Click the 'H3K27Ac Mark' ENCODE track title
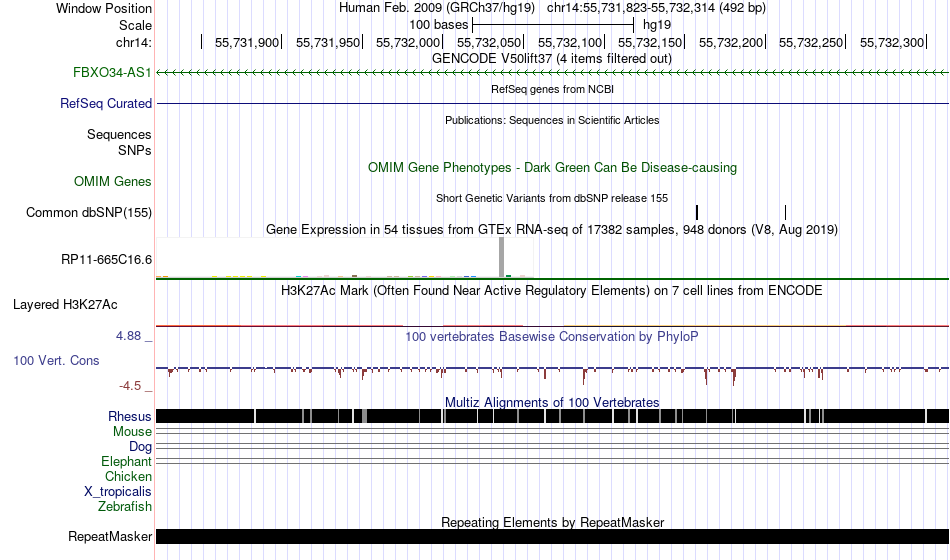 pyautogui.click(x=552, y=290)
